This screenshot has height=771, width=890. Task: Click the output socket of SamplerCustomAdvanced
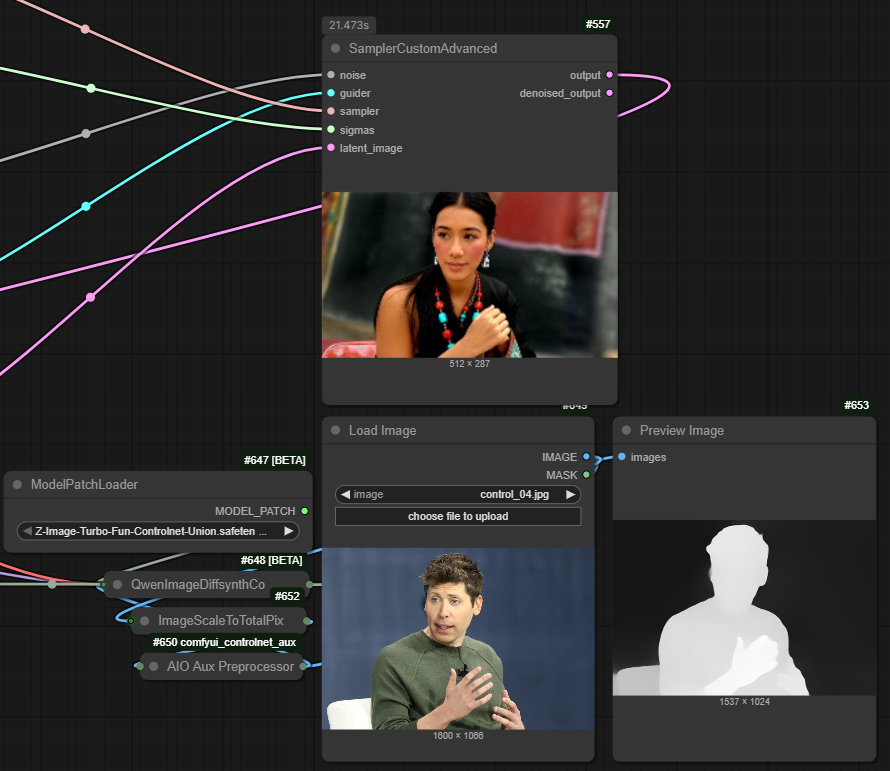[610, 75]
